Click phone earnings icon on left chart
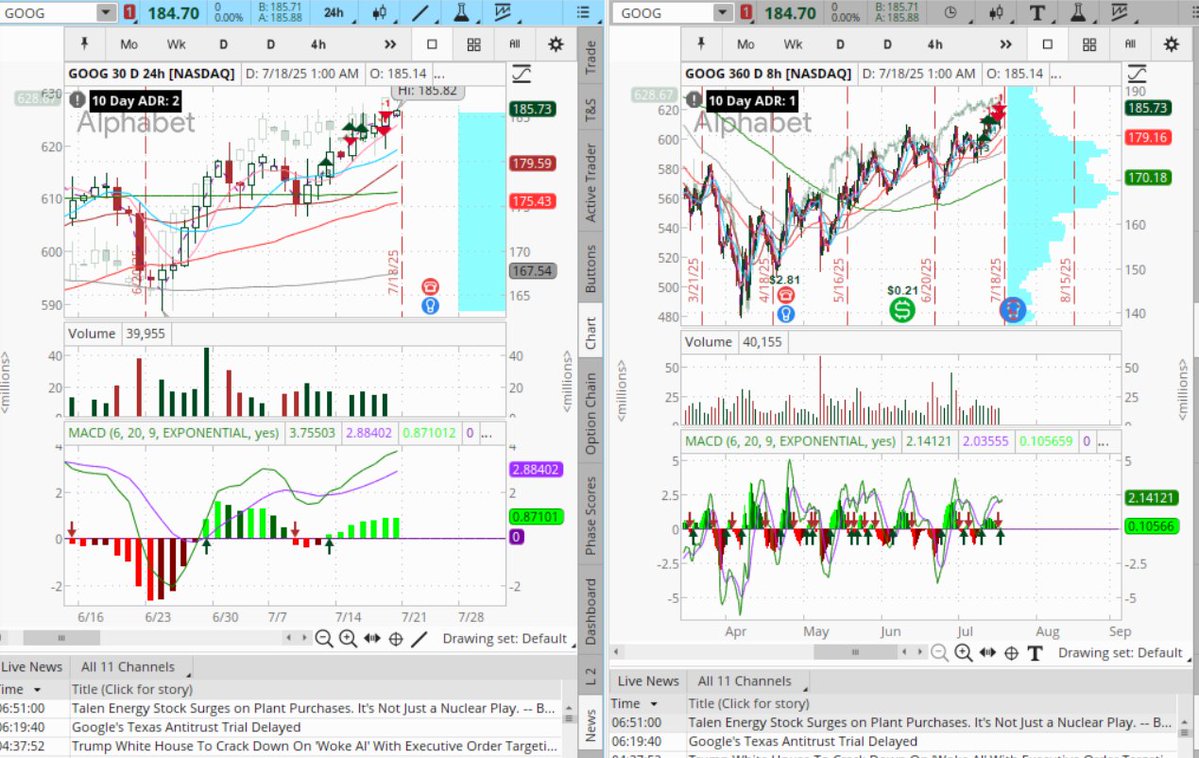This screenshot has width=1199, height=758. click(430, 287)
